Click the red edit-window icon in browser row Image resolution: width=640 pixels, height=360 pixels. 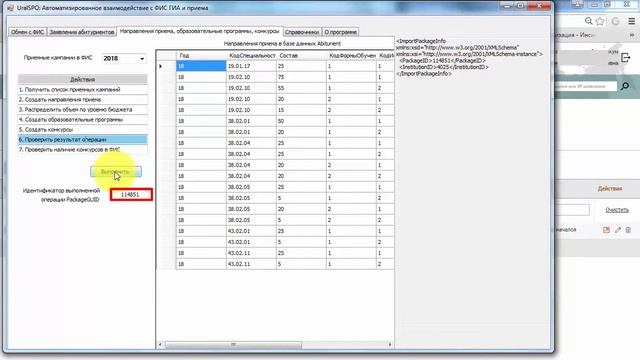pos(606,230)
